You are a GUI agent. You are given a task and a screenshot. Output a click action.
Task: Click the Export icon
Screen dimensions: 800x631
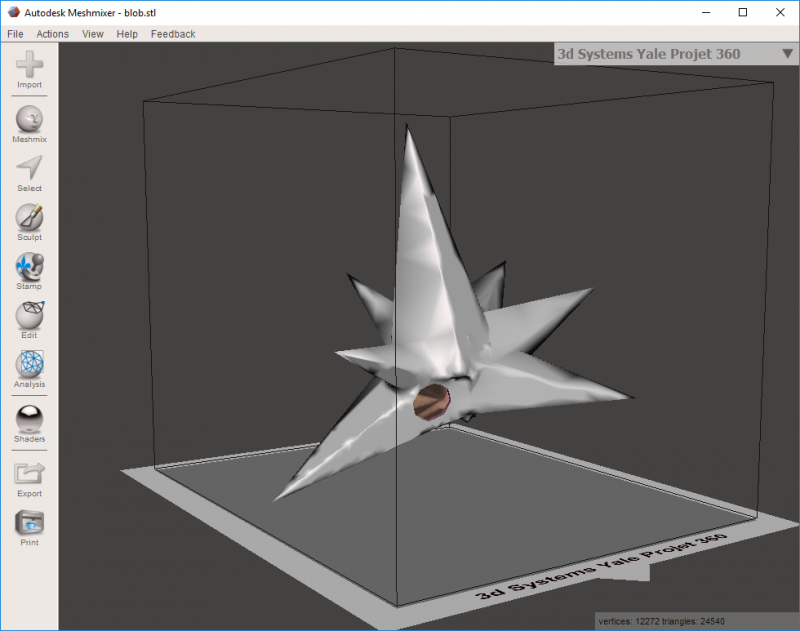pos(29,479)
